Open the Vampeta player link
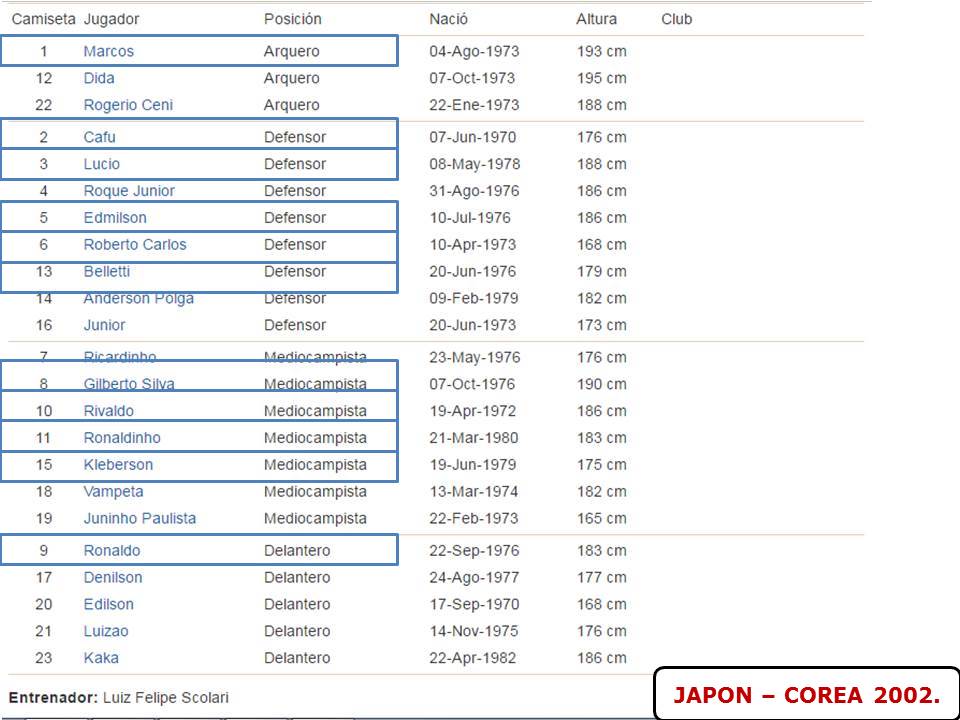 [x=113, y=492]
